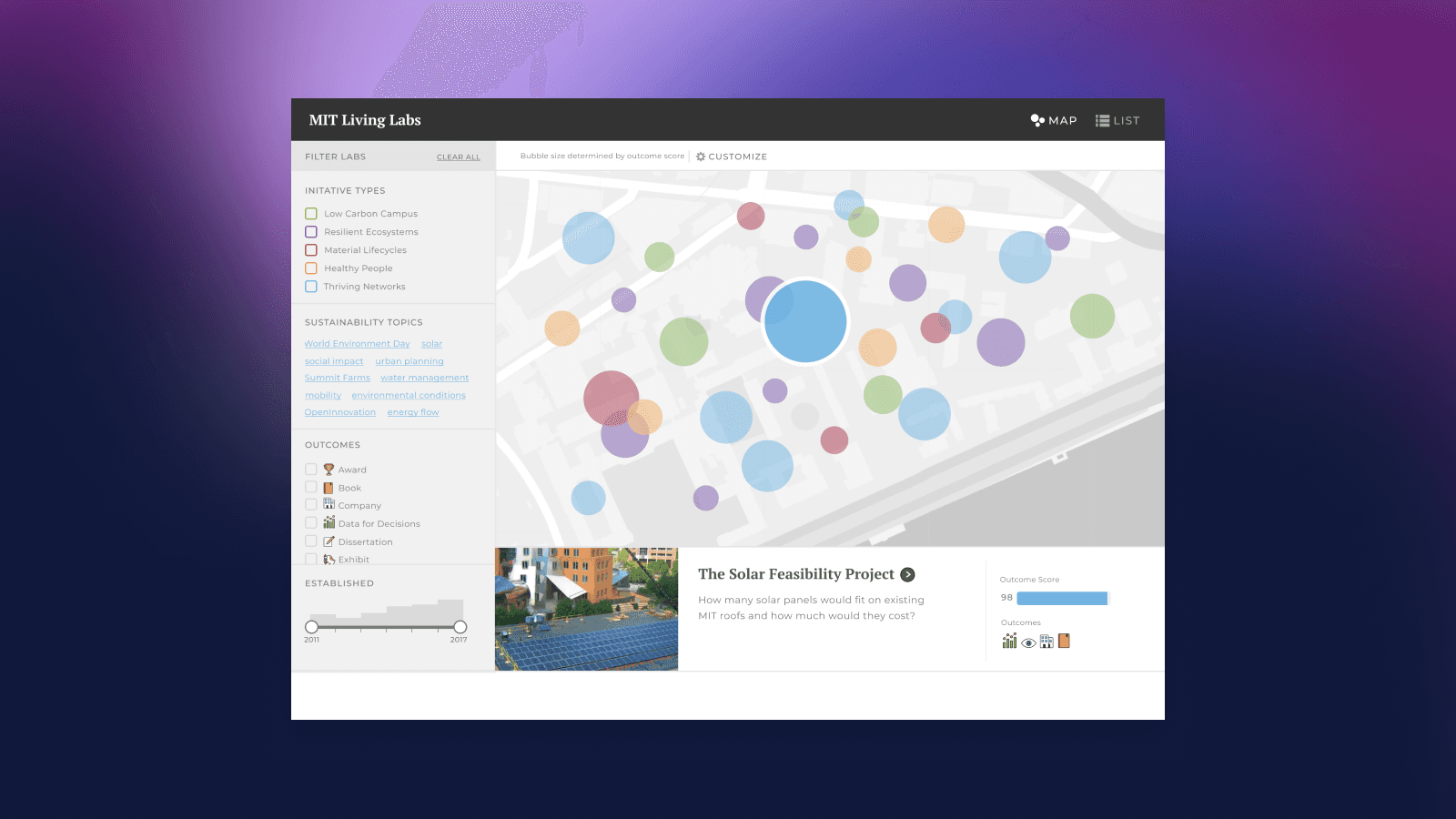Toggle the Company outcome checkbox
The height and width of the screenshot is (819, 1456).
point(311,504)
